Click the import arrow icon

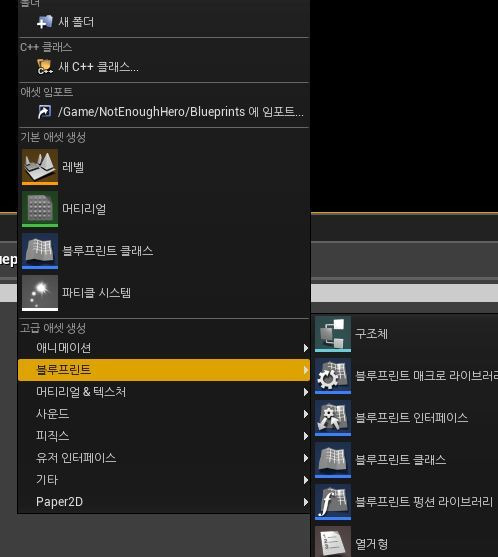click(44, 112)
